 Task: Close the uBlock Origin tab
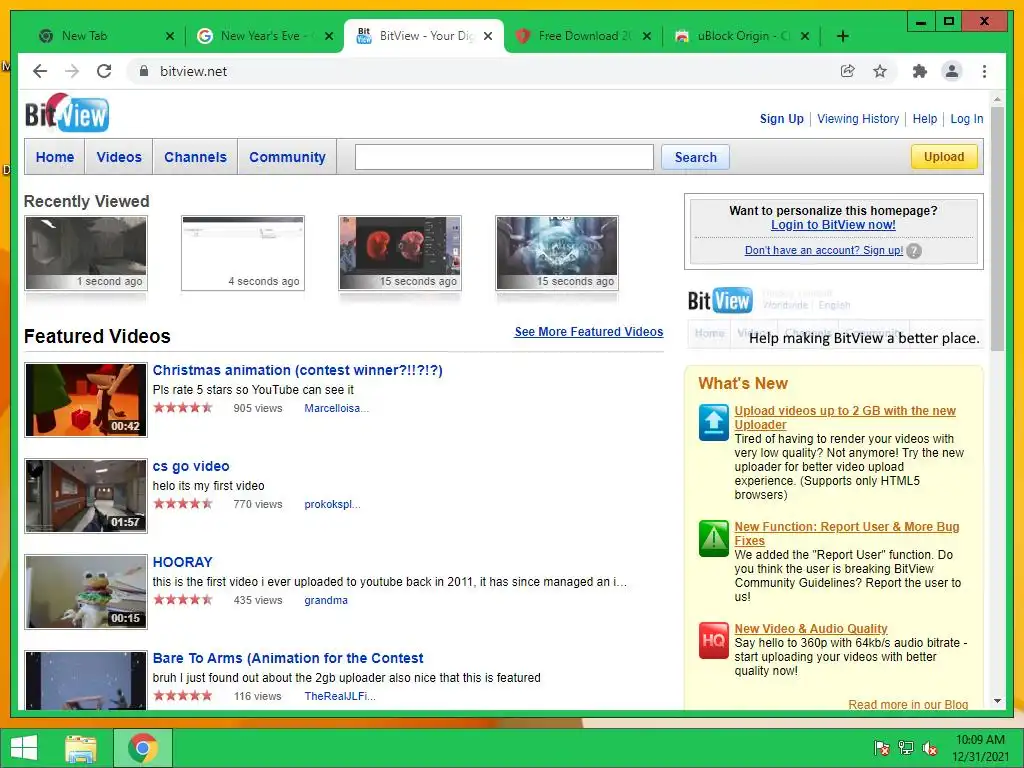tap(805, 36)
